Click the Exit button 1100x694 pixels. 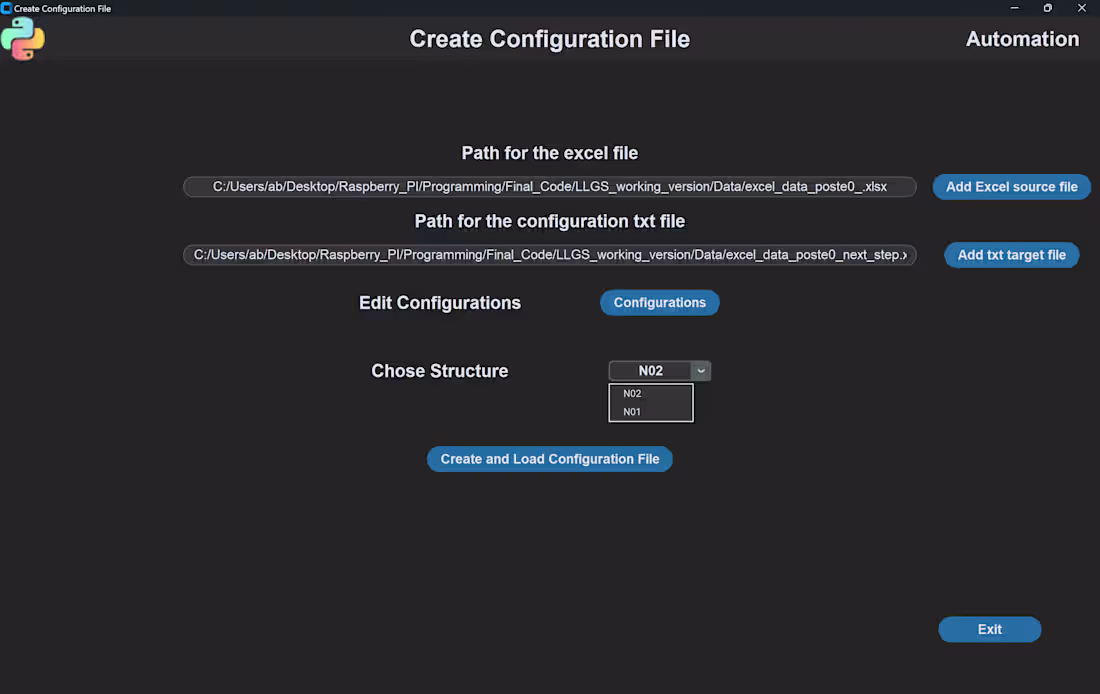pos(989,629)
